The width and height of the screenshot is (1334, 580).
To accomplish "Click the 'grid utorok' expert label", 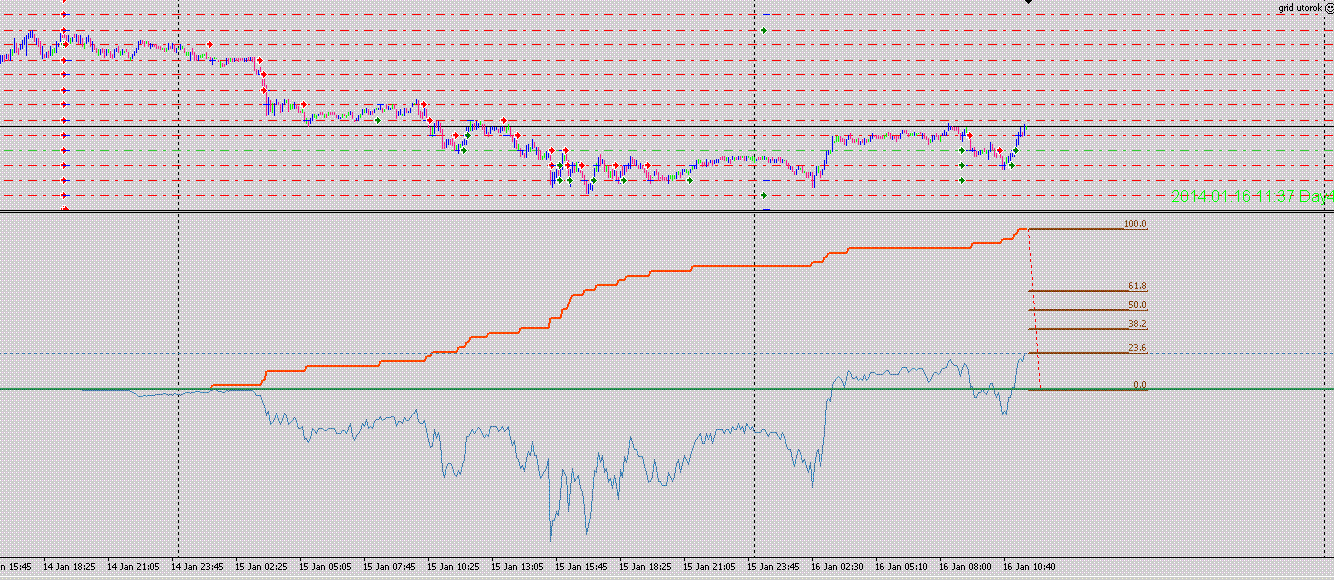I will click(x=1299, y=8).
